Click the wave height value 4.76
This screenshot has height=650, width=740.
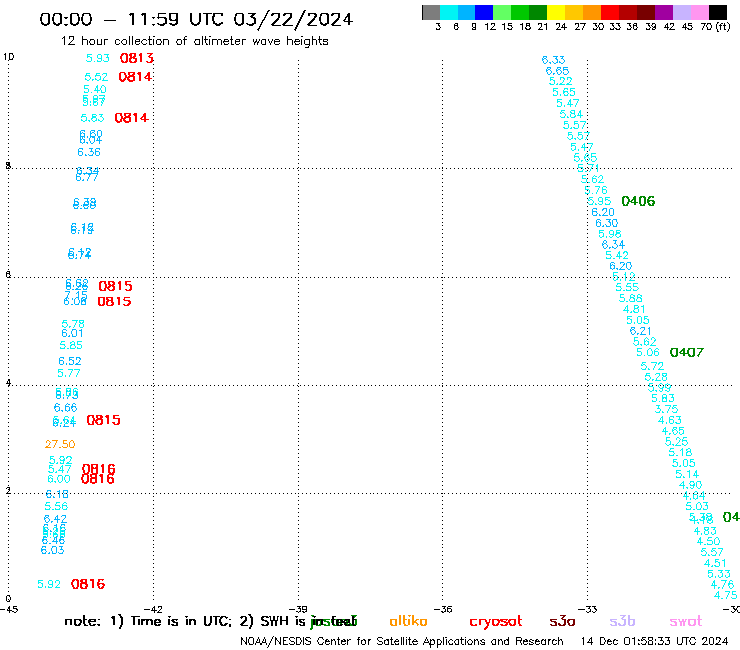click(722, 584)
